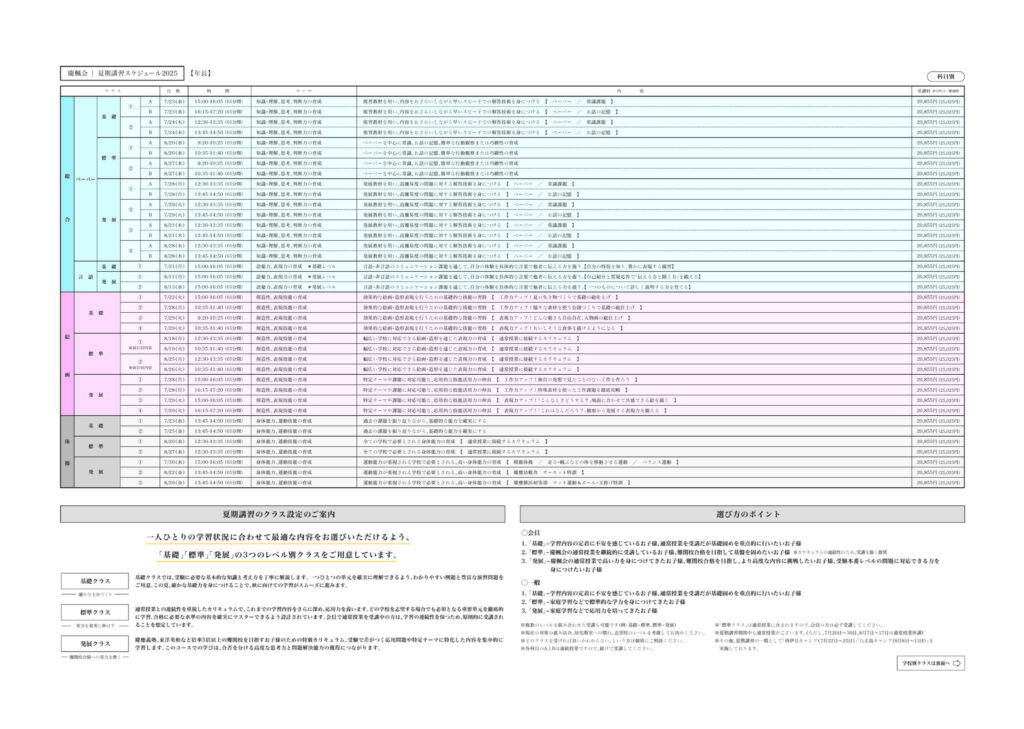Click the 【年長】 grade label

point(200,73)
